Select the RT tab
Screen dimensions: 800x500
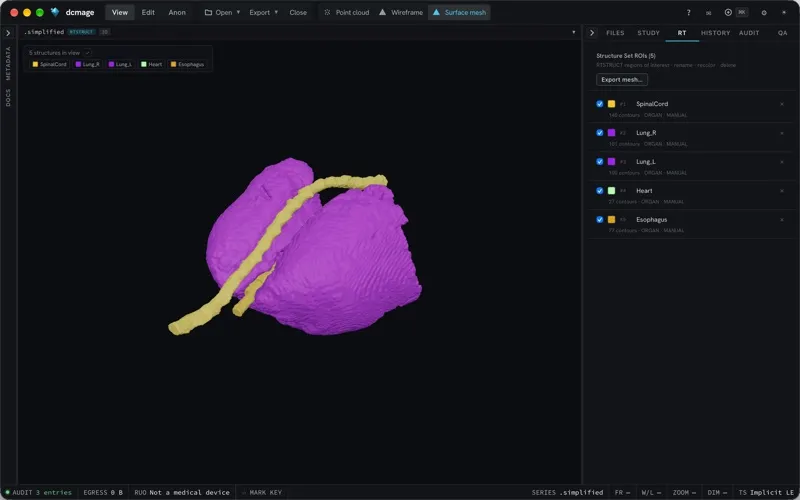682,33
